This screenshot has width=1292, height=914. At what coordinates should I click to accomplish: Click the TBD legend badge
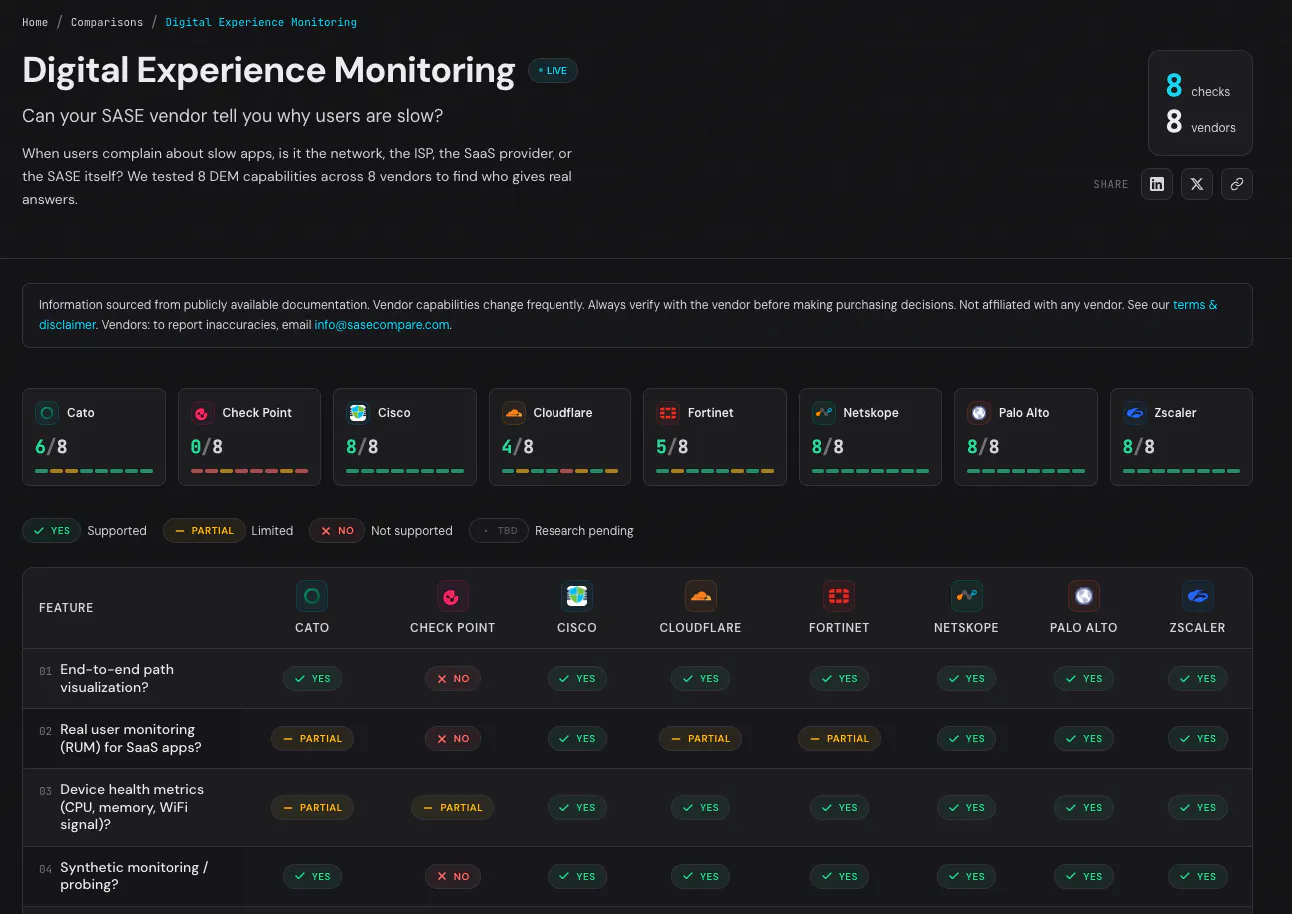point(499,531)
